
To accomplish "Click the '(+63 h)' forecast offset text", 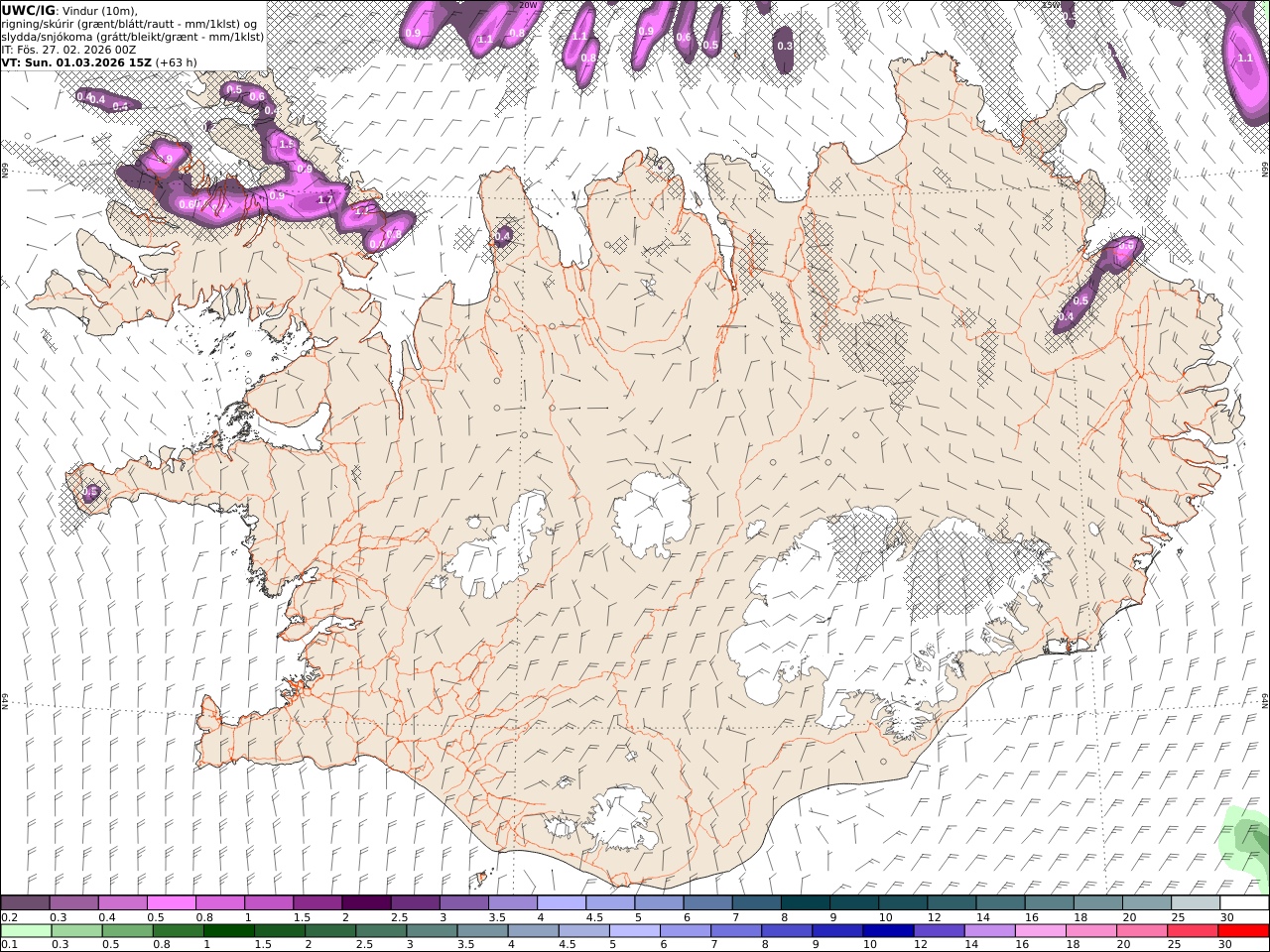I will (176, 61).
